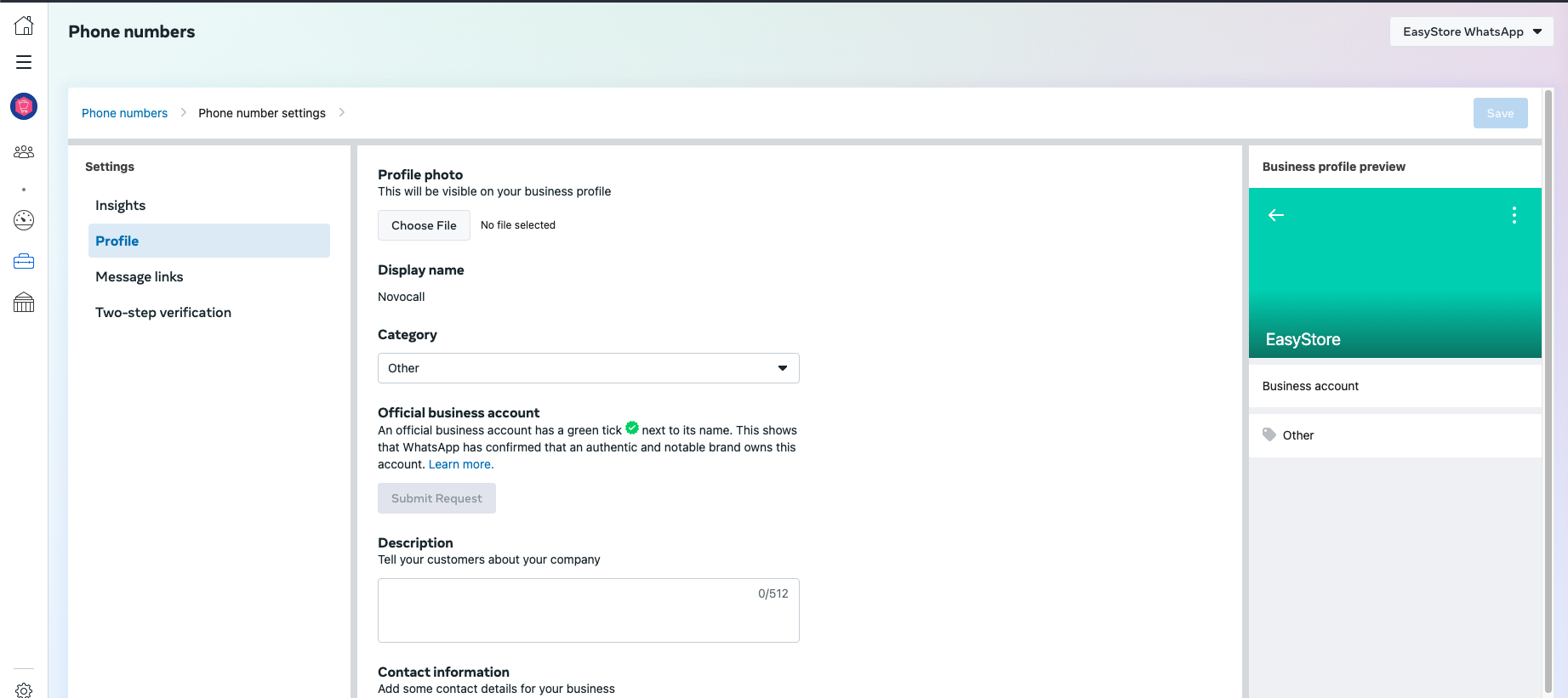
Task: Click the tag icon beside Other
Action: pos(1269,434)
